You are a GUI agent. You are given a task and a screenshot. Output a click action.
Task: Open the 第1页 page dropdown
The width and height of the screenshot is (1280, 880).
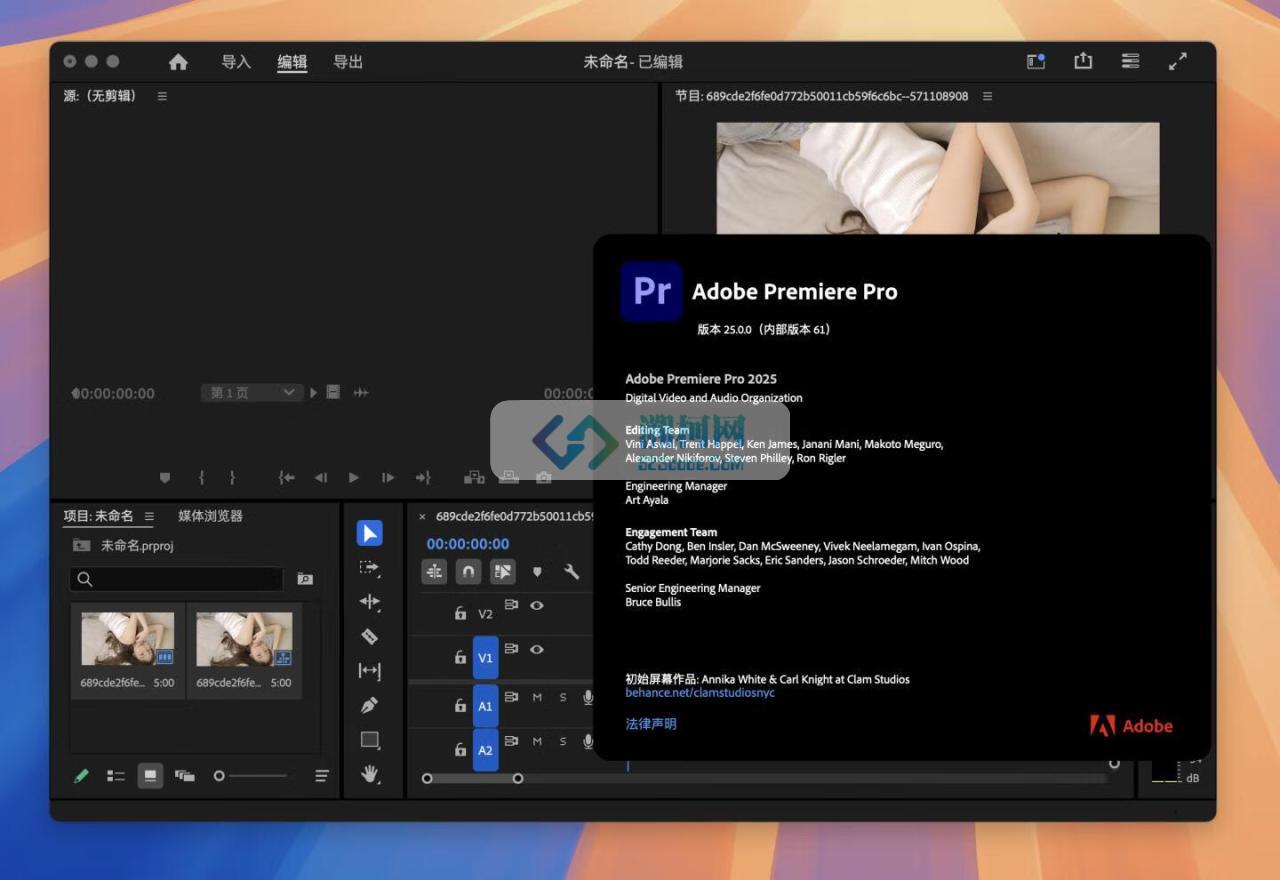pos(250,393)
